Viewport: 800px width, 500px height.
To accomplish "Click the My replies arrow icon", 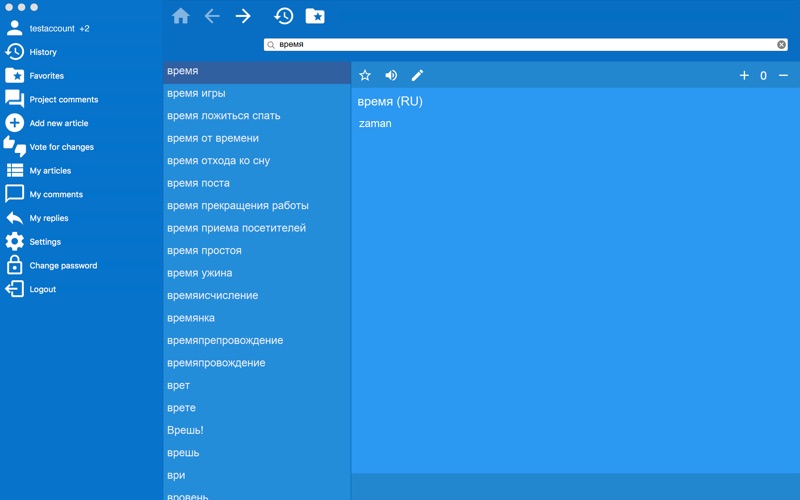I will (x=14, y=218).
